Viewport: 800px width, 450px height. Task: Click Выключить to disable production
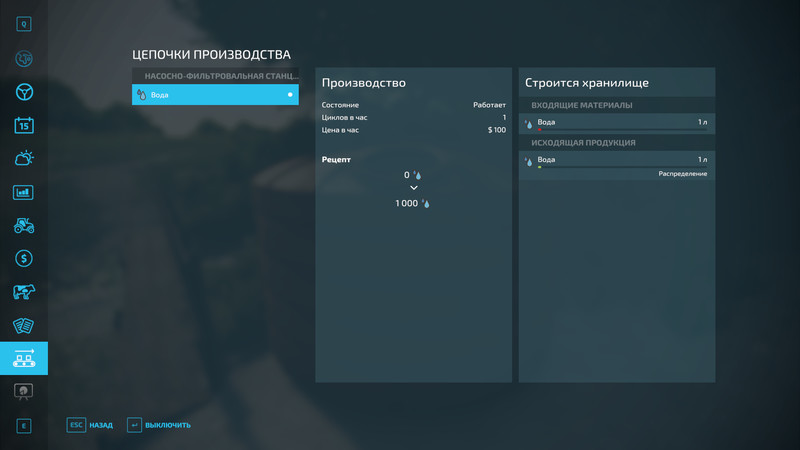[x=159, y=425]
